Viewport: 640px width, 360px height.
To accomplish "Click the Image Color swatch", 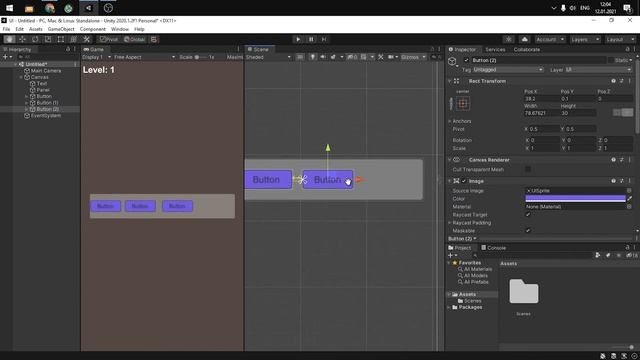I will (x=575, y=199).
